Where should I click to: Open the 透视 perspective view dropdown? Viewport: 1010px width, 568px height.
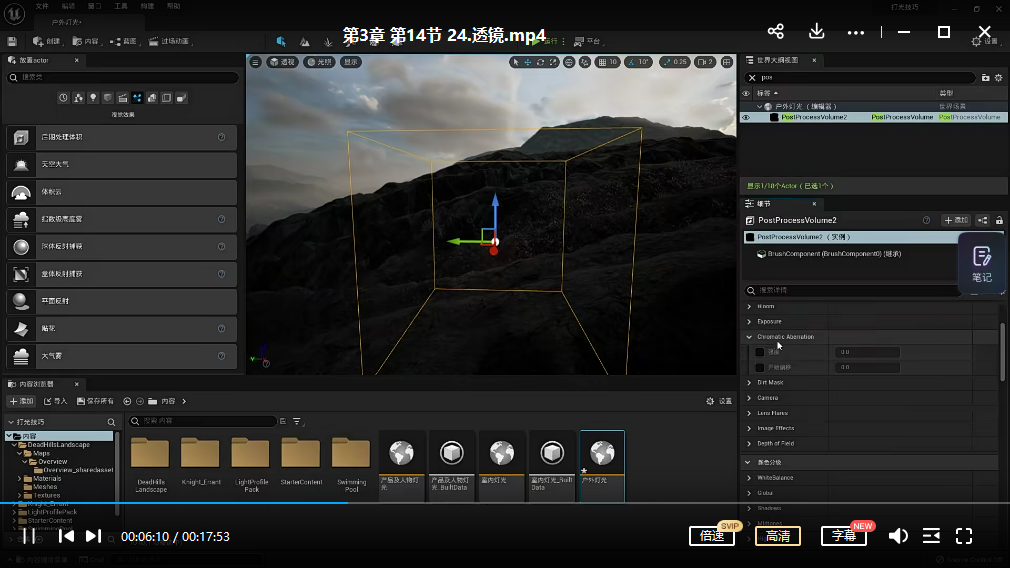(x=282, y=62)
